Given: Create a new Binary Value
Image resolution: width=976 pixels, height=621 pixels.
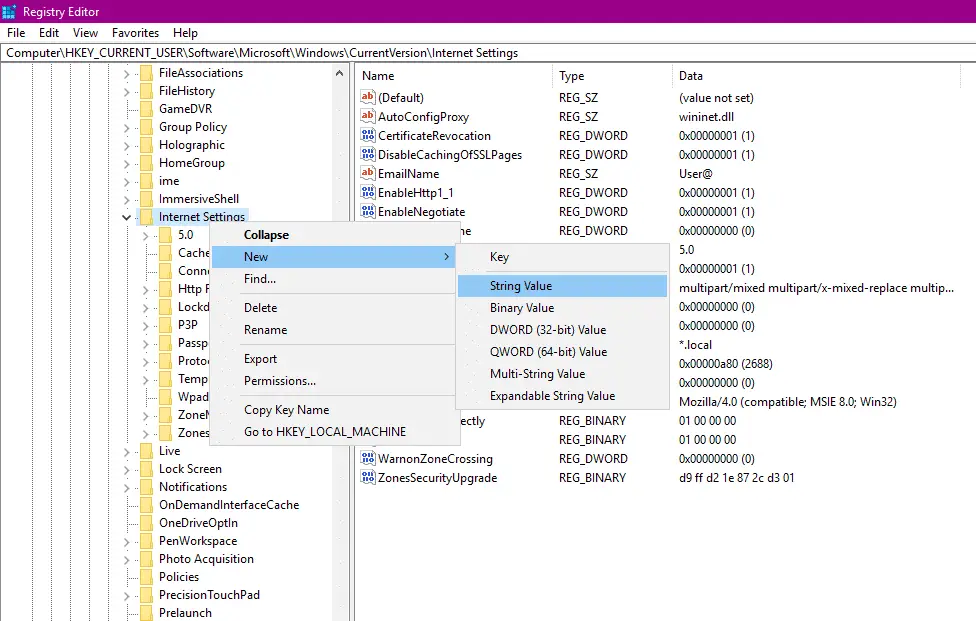Looking at the screenshot, I should [562, 307].
